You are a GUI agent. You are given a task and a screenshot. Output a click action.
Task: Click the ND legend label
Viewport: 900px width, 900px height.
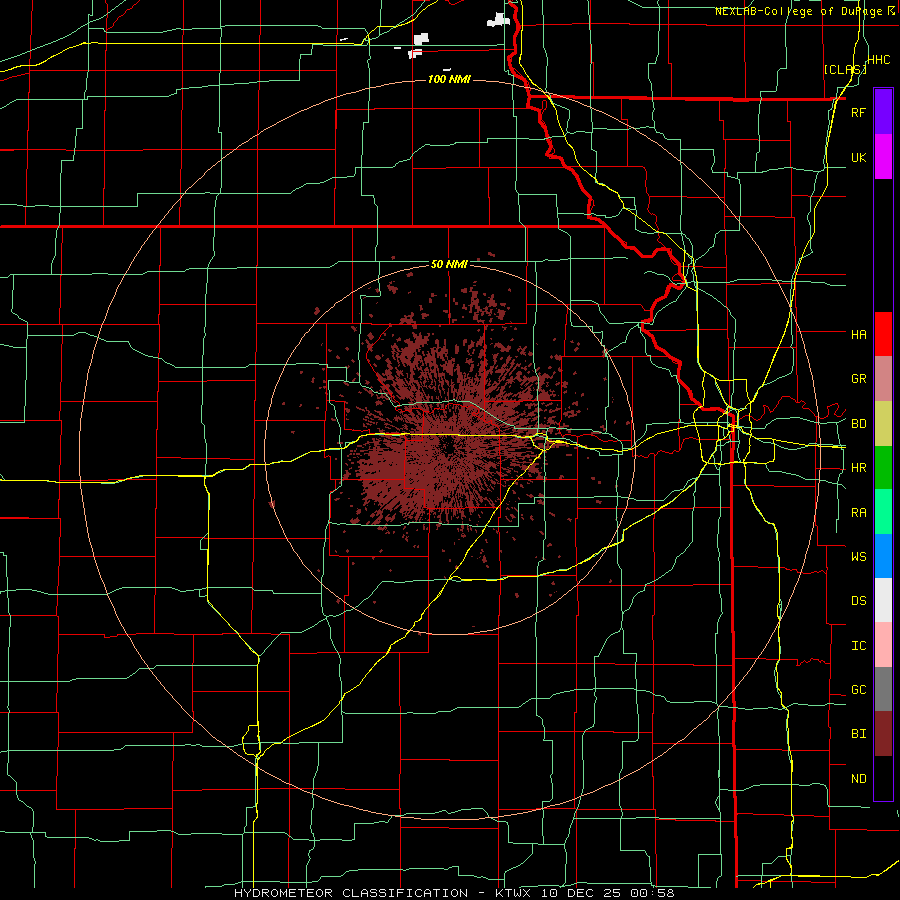[858, 778]
